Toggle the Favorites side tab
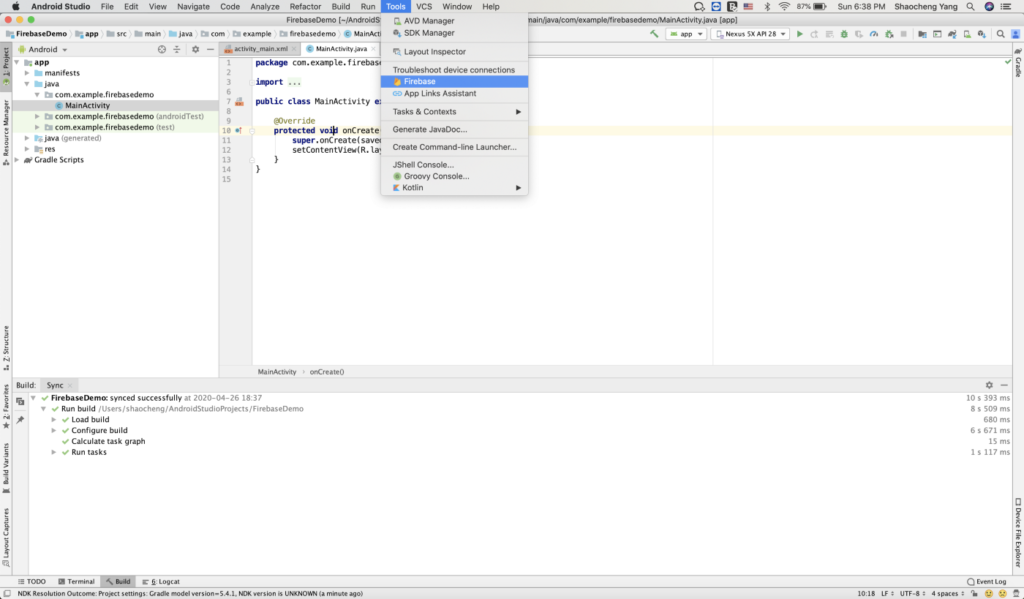 6,406
